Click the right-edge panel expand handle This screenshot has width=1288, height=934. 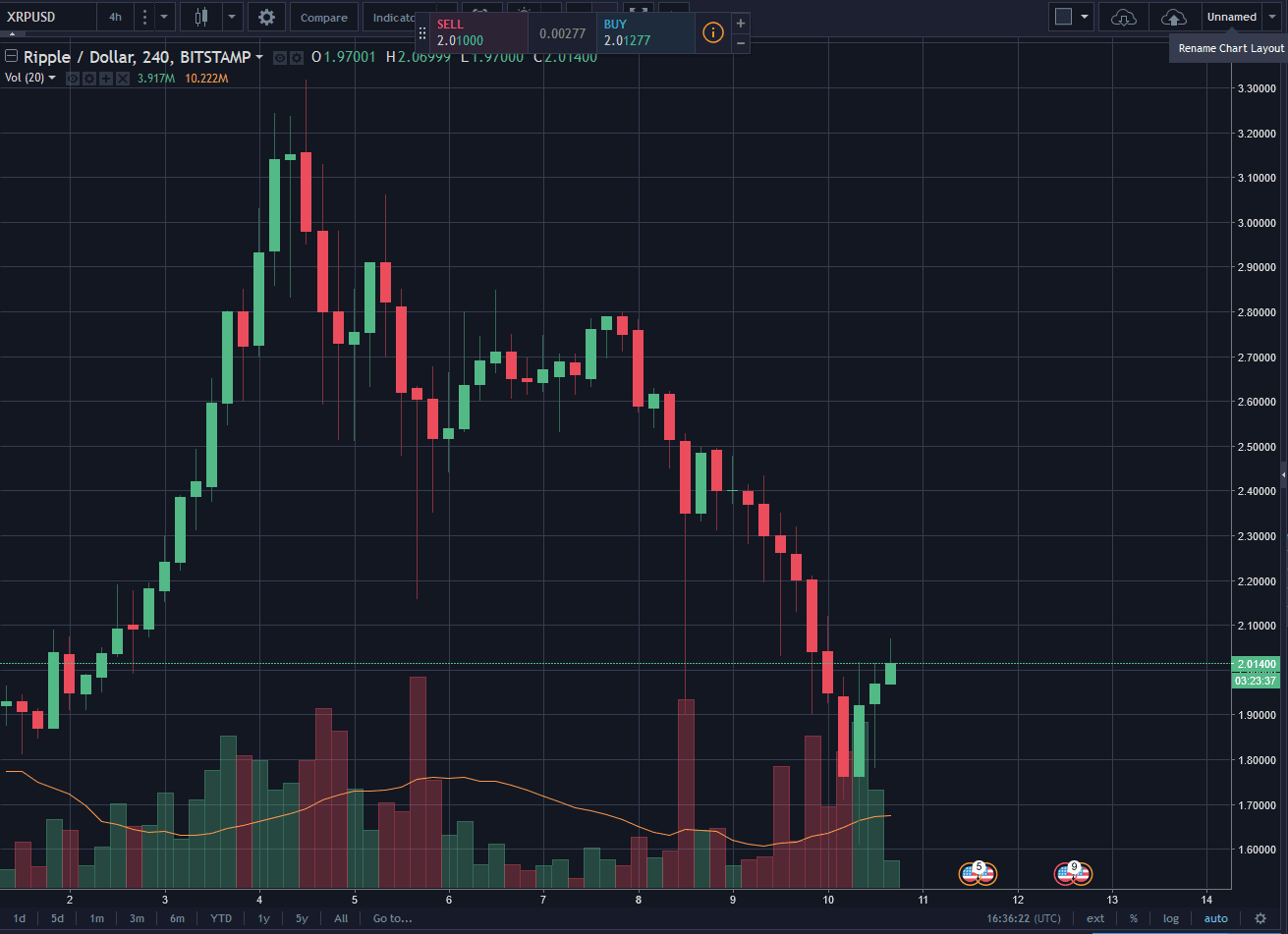point(1283,474)
